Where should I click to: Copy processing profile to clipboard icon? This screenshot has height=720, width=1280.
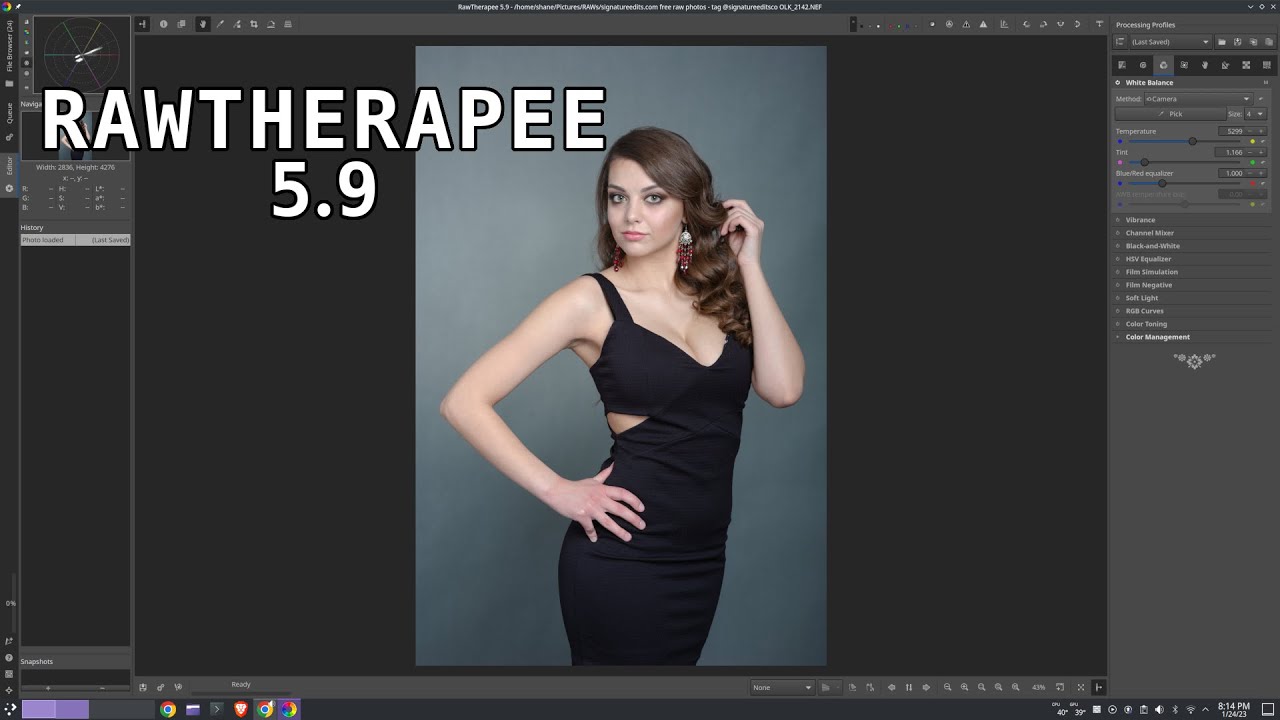click(x=1252, y=42)
